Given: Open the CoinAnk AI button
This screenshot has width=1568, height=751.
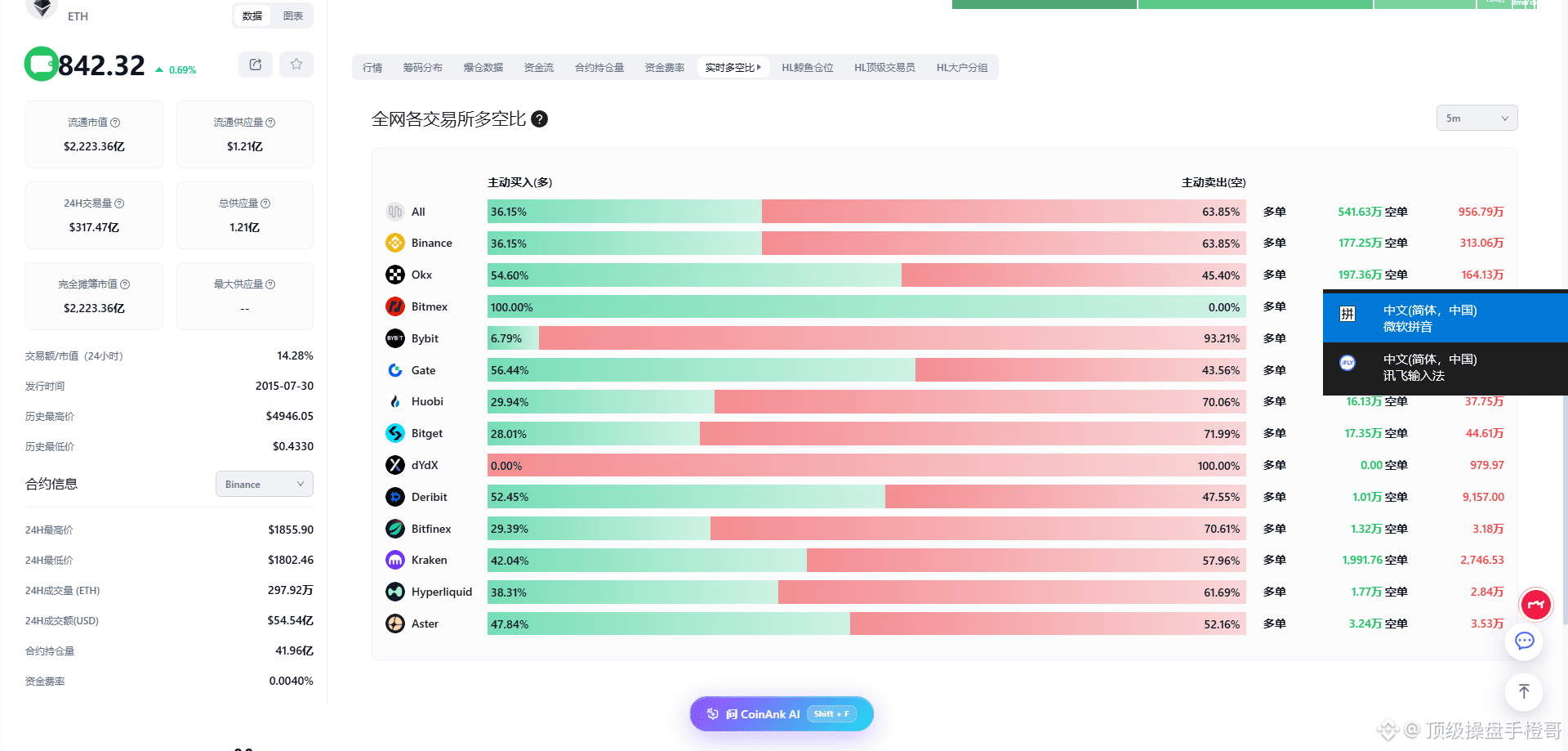Looking at the screenshot, I should click(782, 714).
